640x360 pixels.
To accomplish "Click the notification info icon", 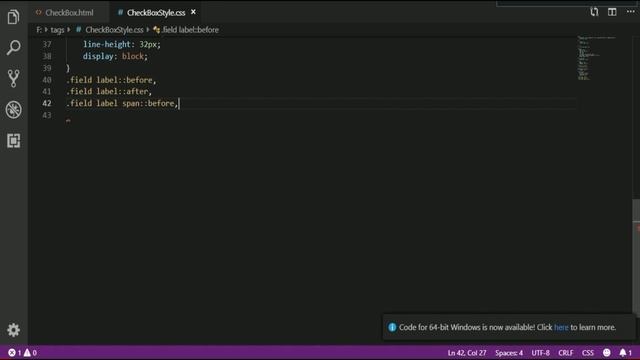I will coord(392,327).
